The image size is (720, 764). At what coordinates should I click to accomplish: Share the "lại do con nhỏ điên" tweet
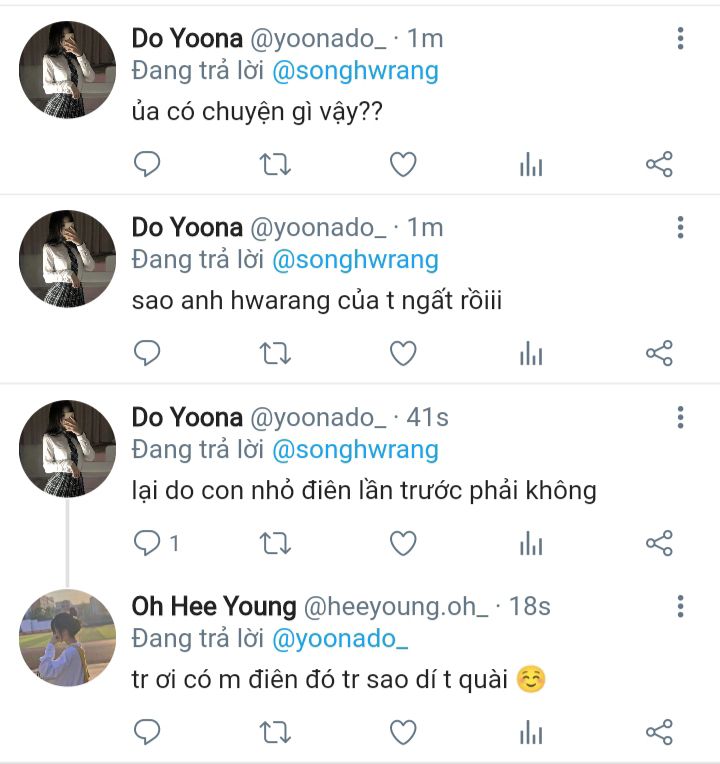pyautogui.click(x=659, y=544)
